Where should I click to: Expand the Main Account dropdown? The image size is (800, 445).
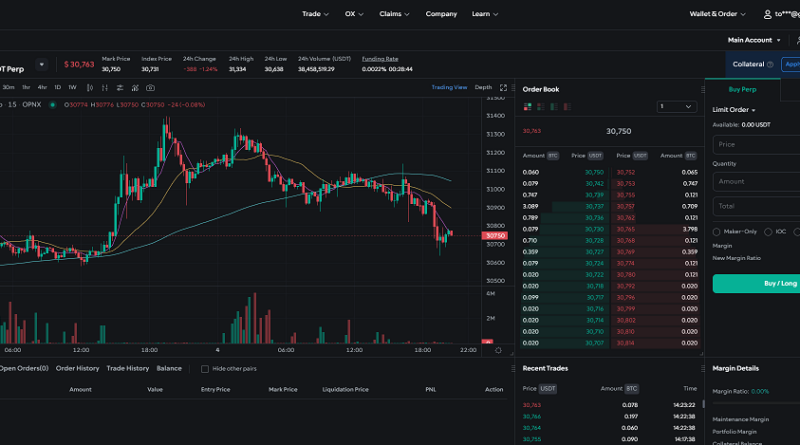click(754, 40)
